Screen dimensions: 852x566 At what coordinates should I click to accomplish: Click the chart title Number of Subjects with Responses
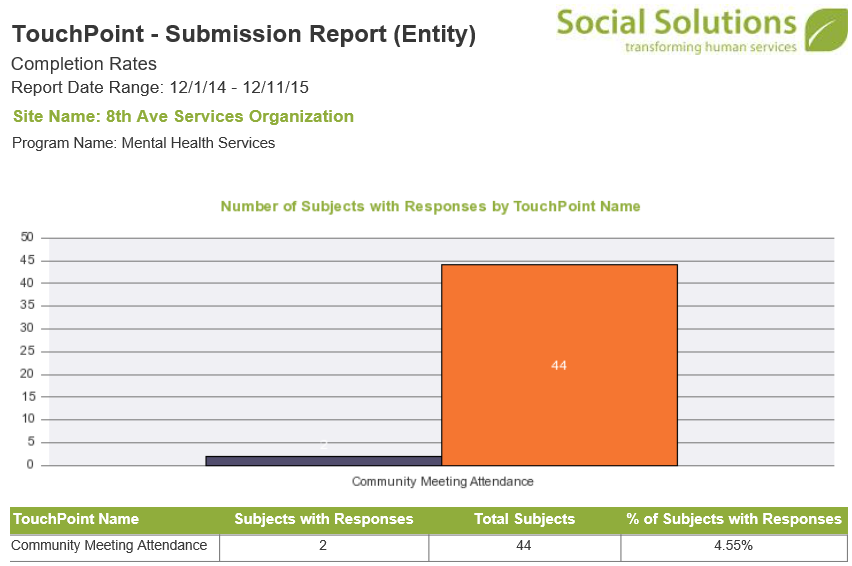click(430, 206)
